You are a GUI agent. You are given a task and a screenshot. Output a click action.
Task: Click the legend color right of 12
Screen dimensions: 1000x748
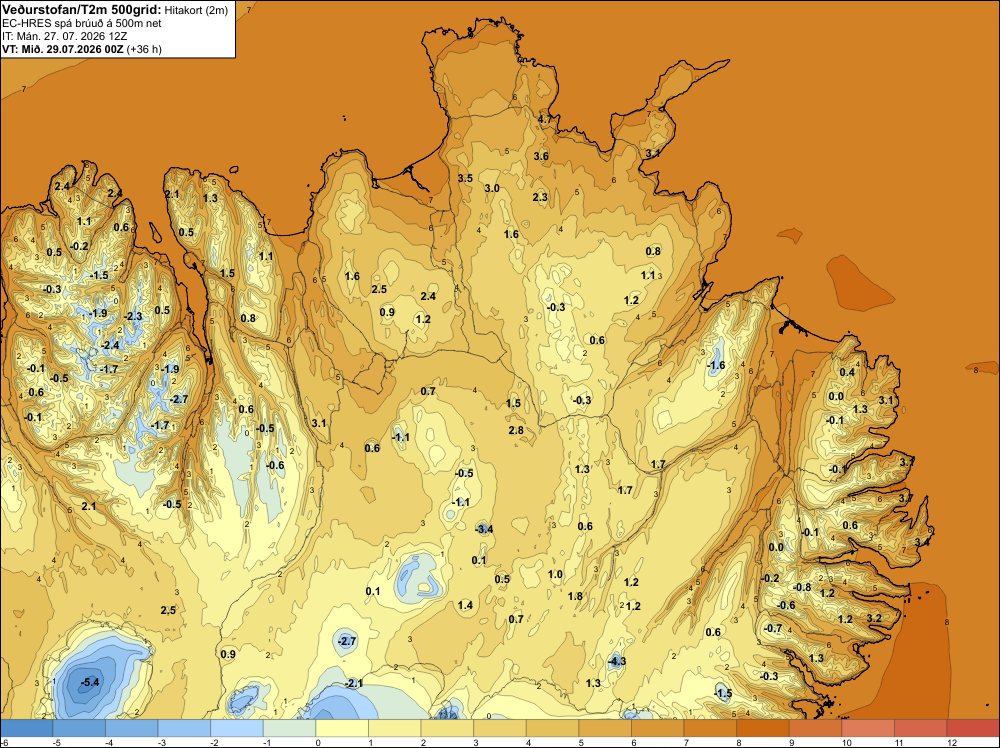(x=973, y=728)
